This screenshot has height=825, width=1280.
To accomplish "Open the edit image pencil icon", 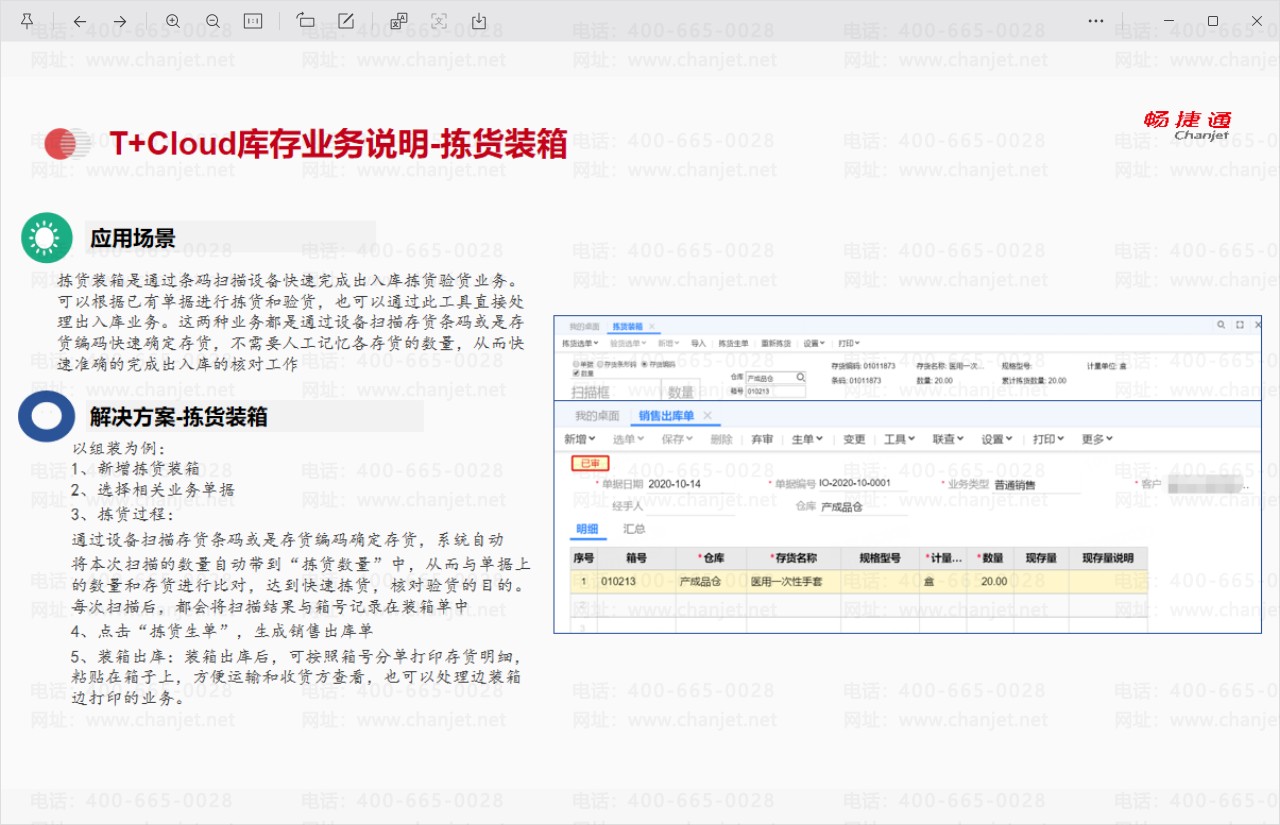I will click(346, 21).
